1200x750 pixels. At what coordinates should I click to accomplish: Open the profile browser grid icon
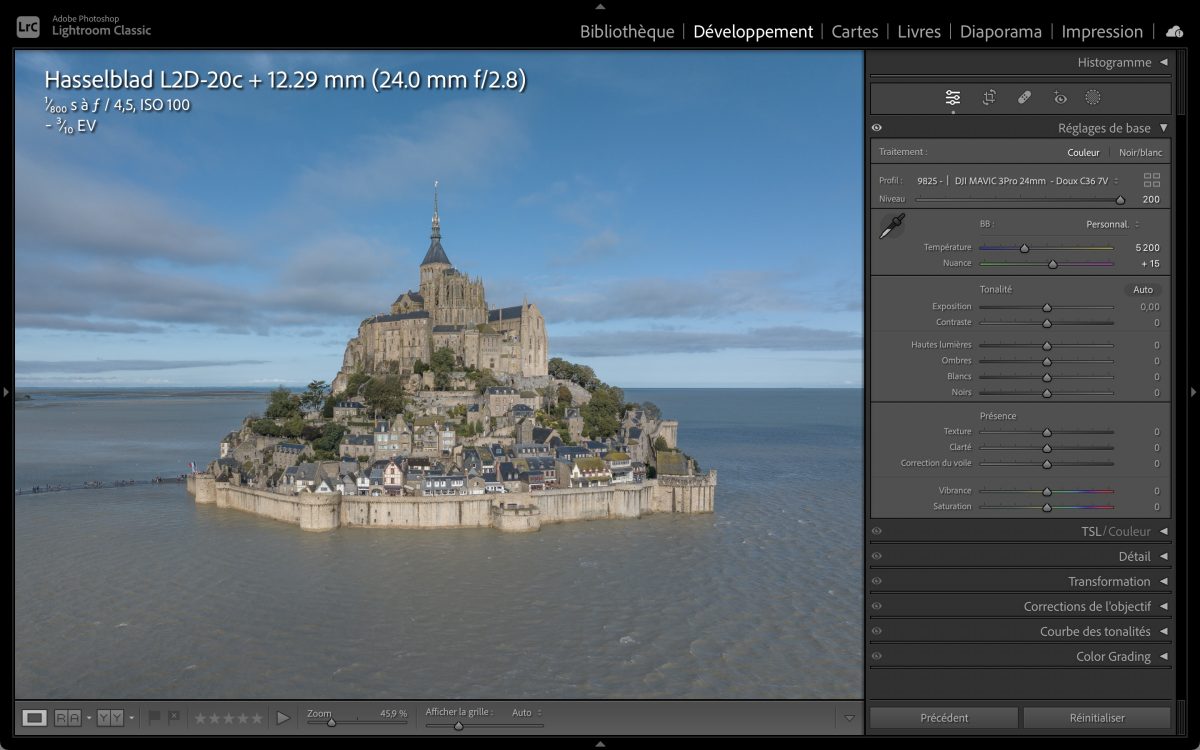1152,180
